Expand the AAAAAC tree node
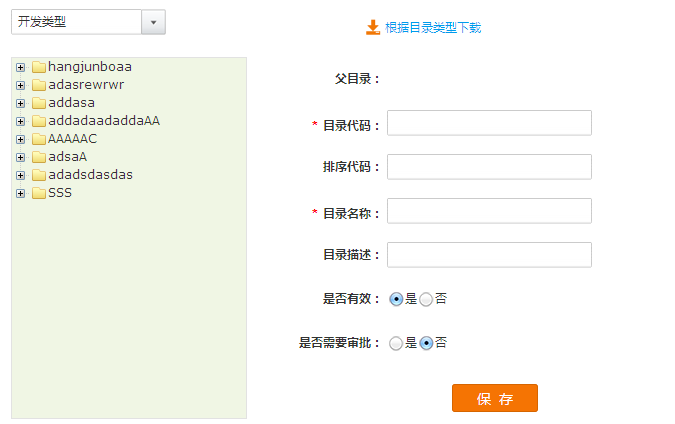The image size is (675, 424). coord(20,139)
